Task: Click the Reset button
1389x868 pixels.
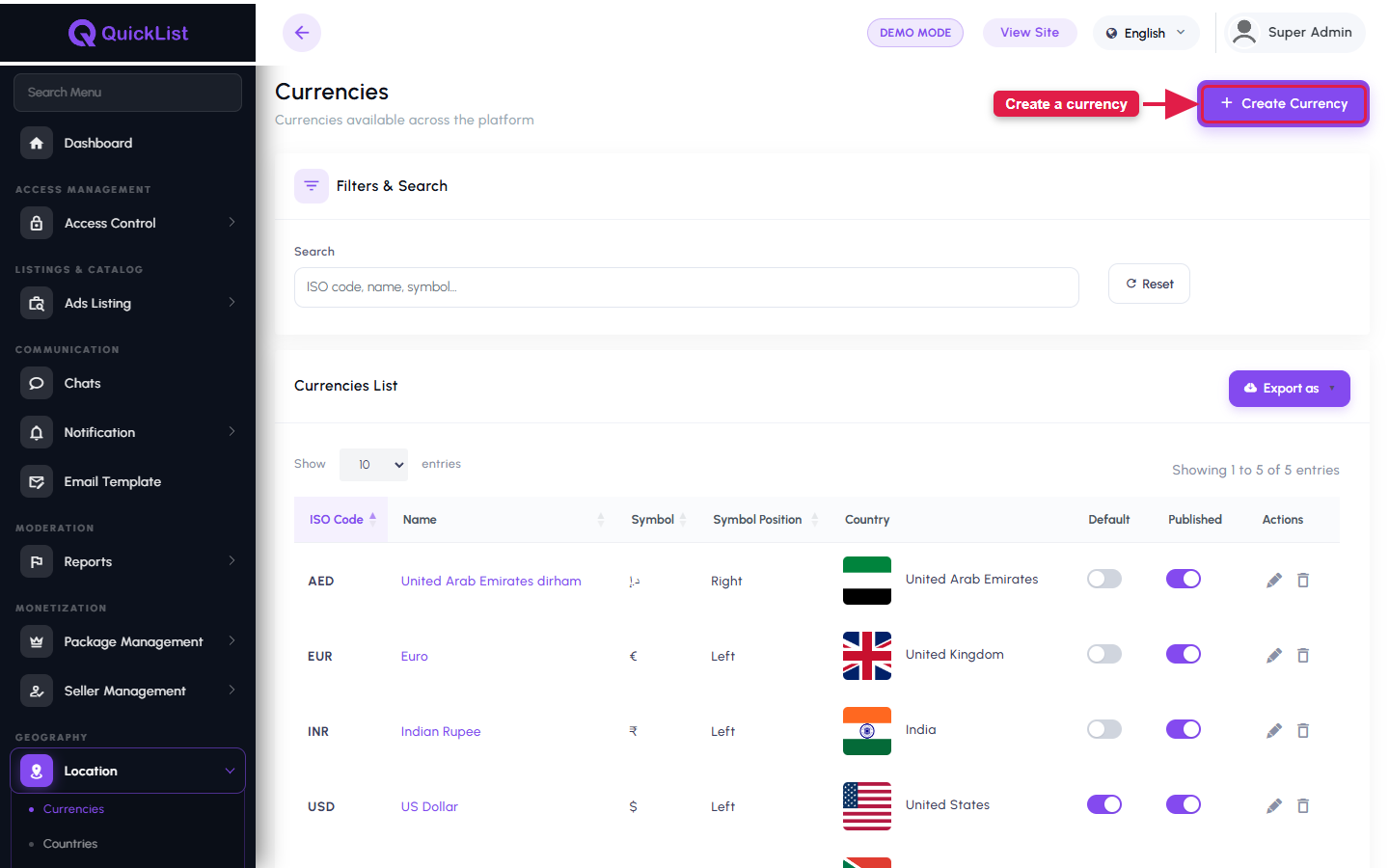Action: [1149, 284]
